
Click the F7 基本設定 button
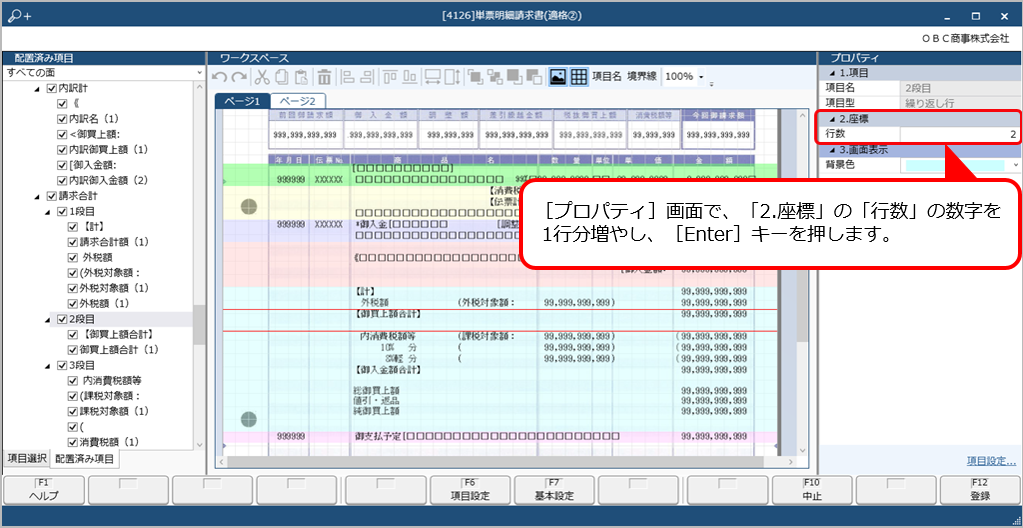554,489
